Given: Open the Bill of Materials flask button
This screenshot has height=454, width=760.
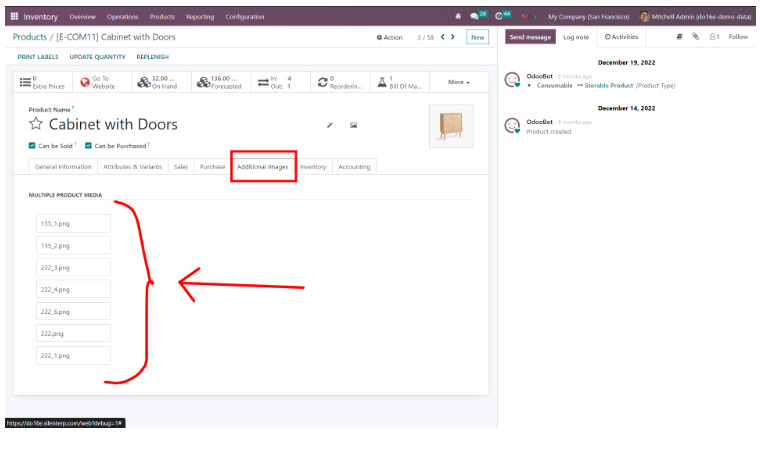Looking at the screenshot, I should [395, 82].
